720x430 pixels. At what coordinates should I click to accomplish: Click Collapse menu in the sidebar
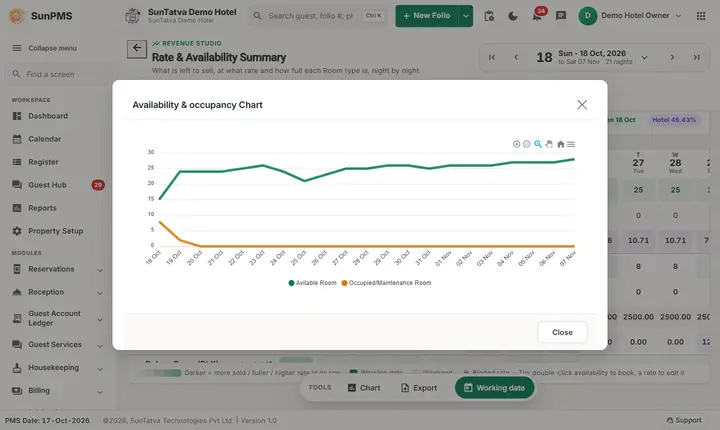pos(45,48)
